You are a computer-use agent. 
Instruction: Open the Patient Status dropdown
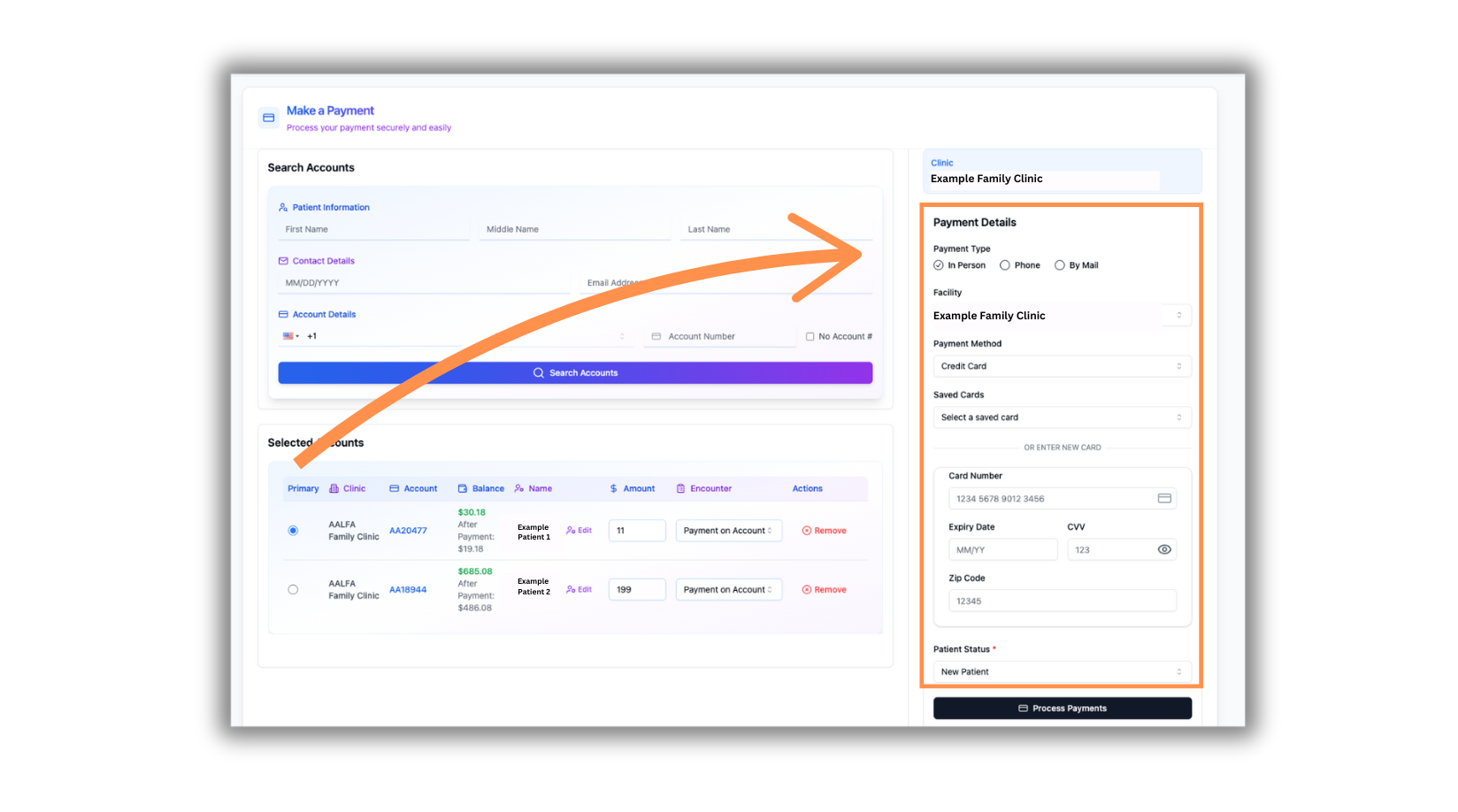point(1063,672)
